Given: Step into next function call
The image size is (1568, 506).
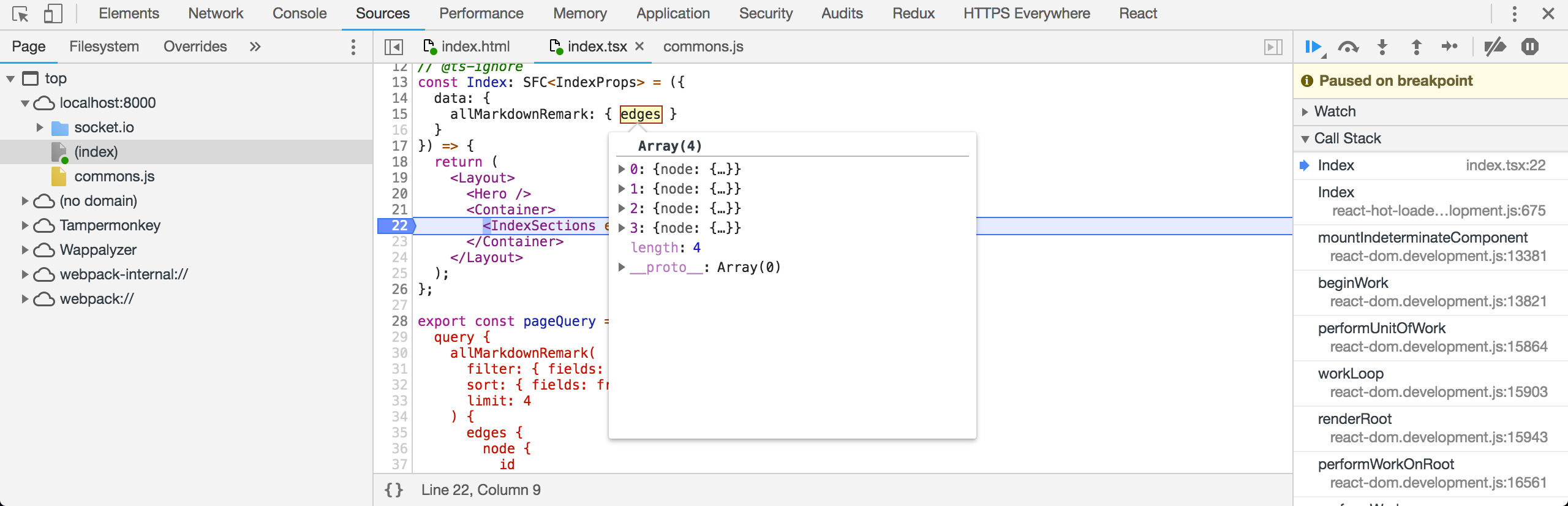Looking at the screenshot, I should point(1382,47).
